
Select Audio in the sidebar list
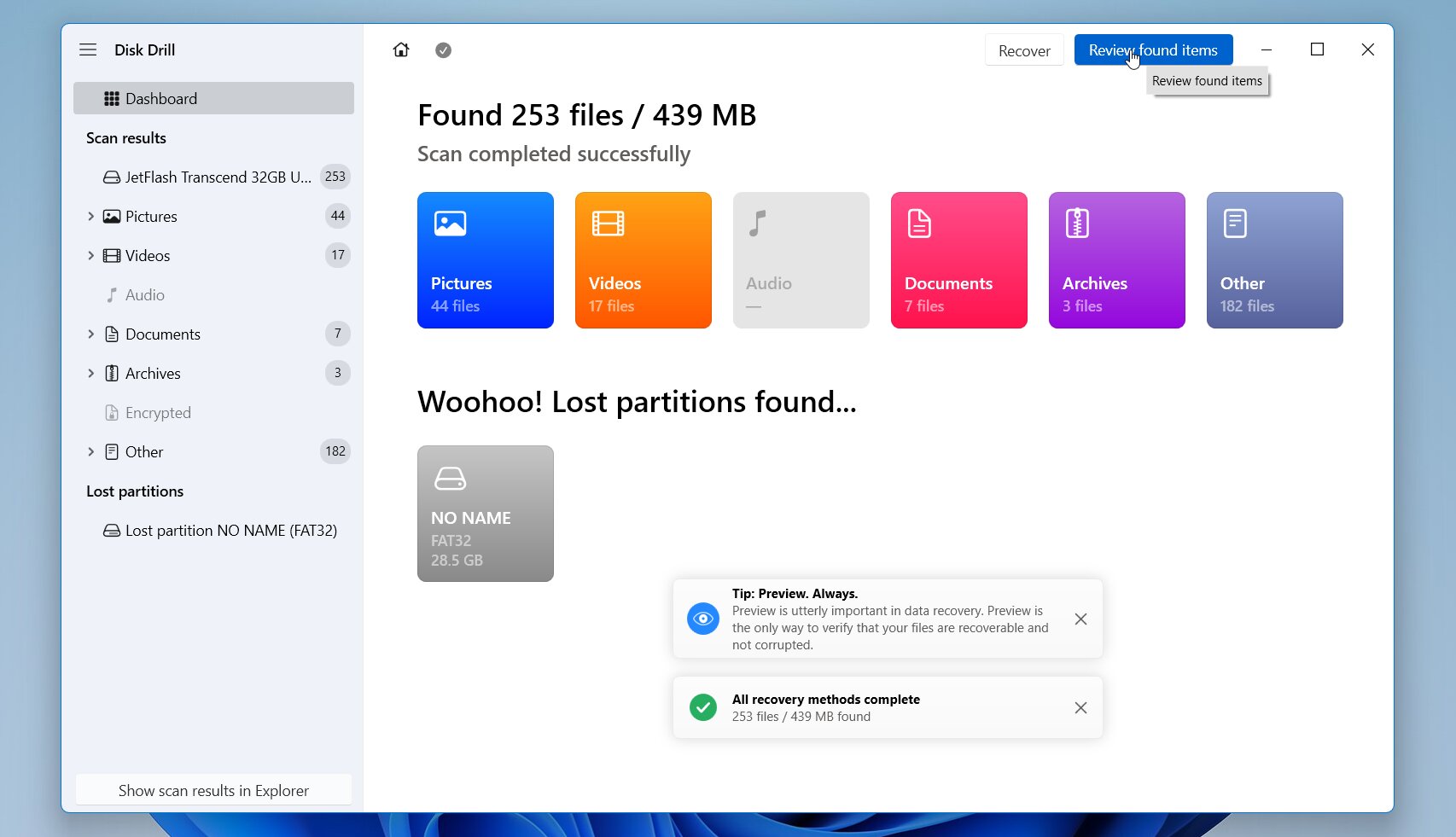click(x=213, y=294)
